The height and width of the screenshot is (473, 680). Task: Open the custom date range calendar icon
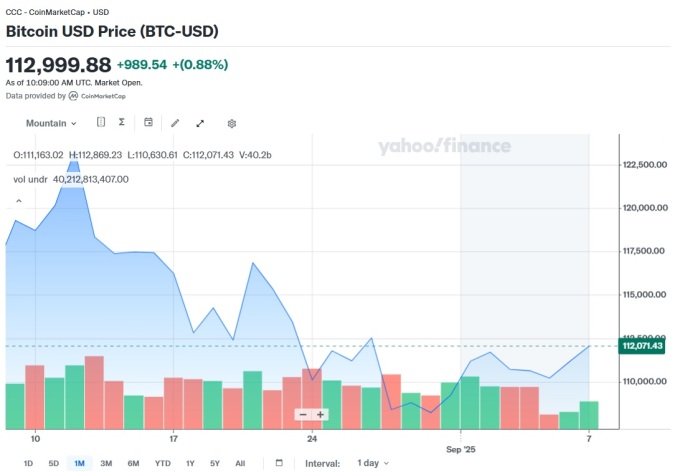coord(279,463)
